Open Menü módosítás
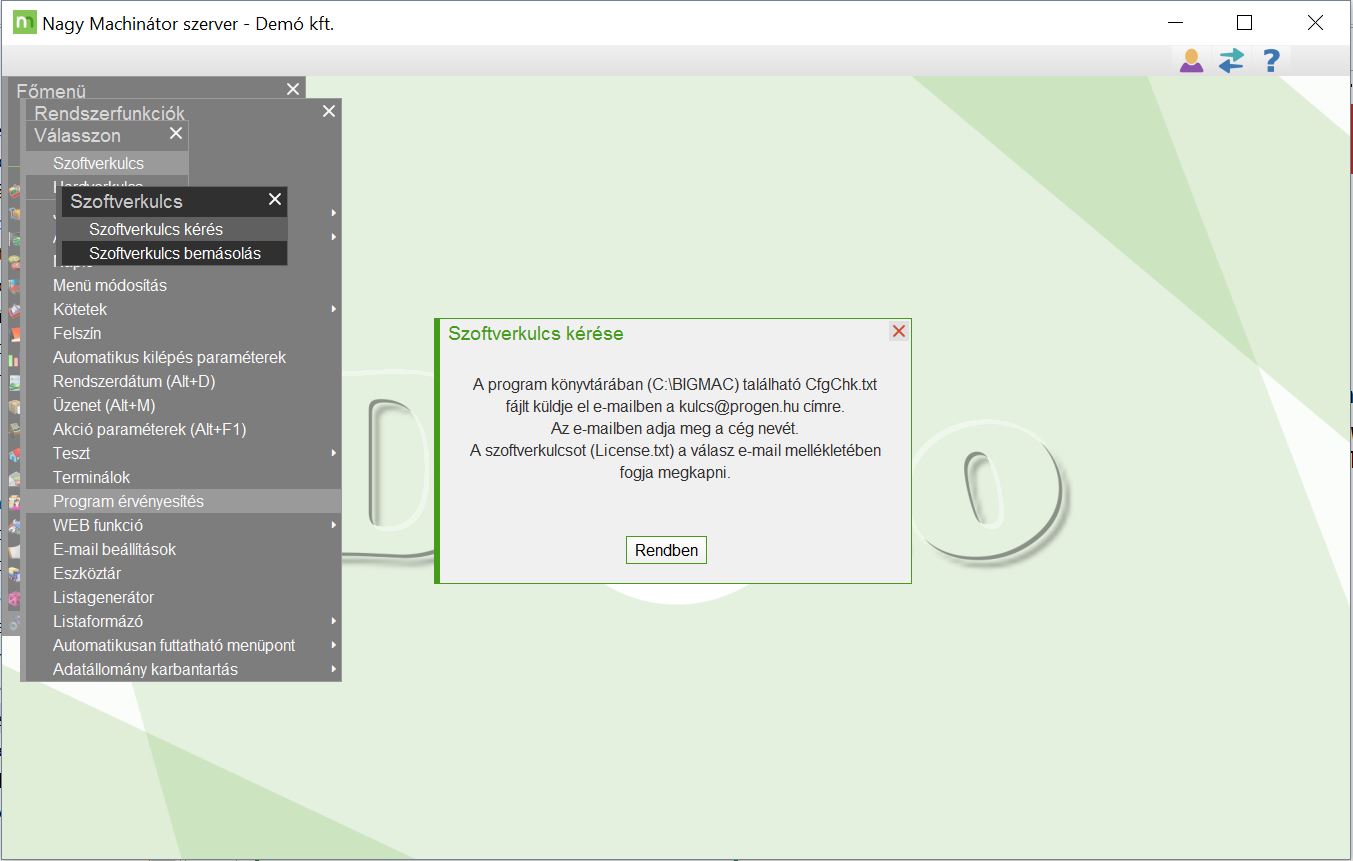1353x861 pixels. click(181, 285)
